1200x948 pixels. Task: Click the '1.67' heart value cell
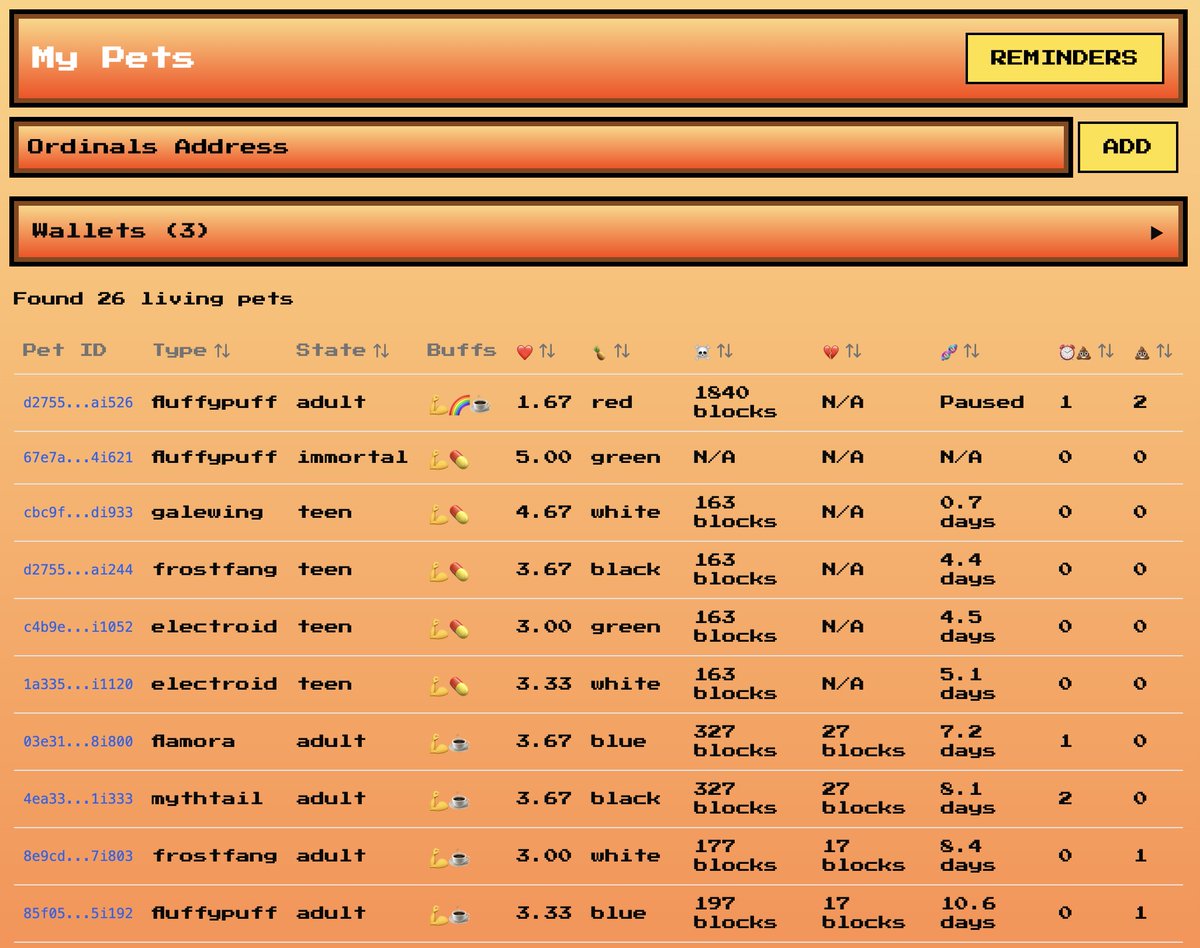[544, 403]
